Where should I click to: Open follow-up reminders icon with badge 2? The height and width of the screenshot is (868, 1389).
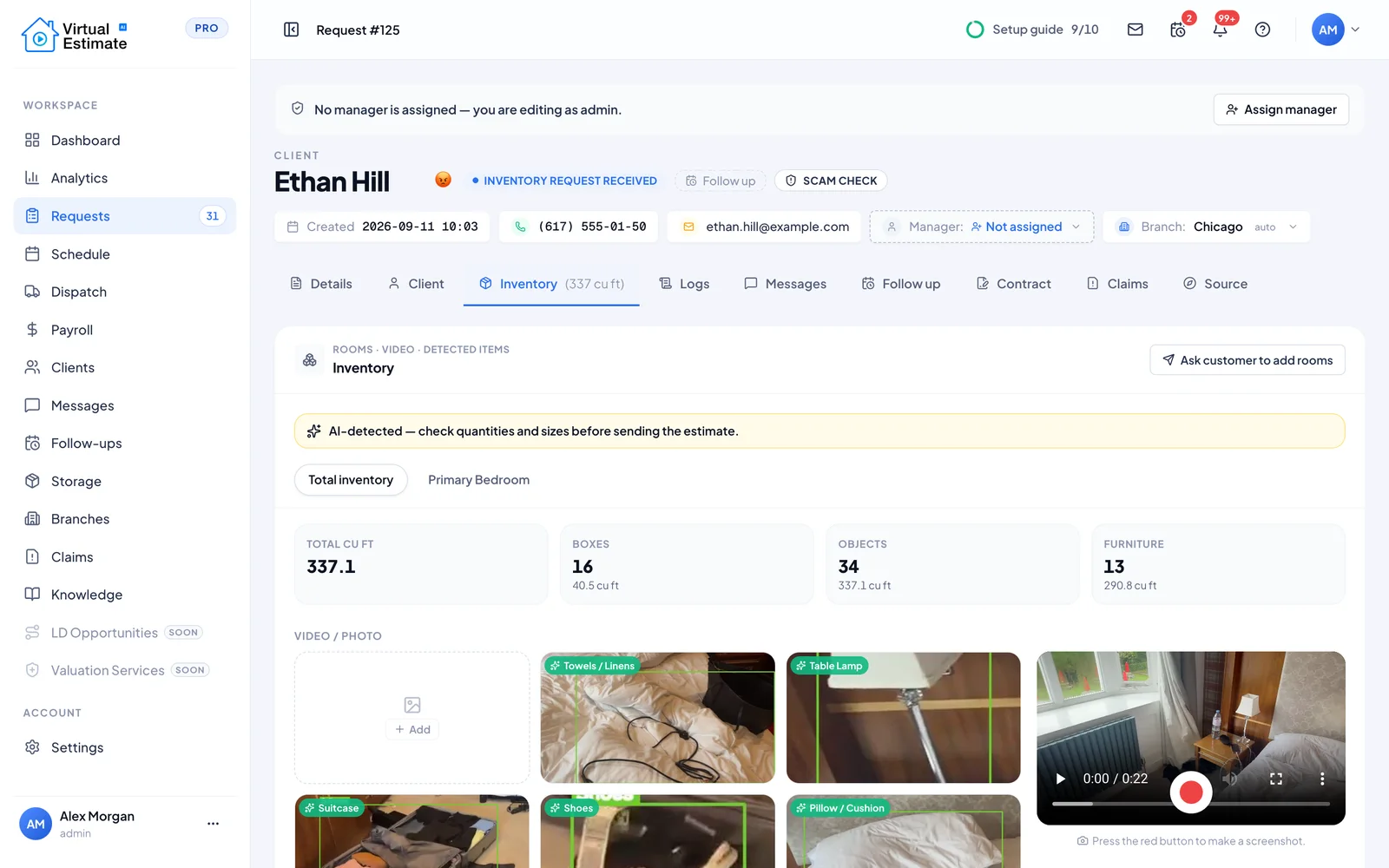click(x=1178, y=30)
